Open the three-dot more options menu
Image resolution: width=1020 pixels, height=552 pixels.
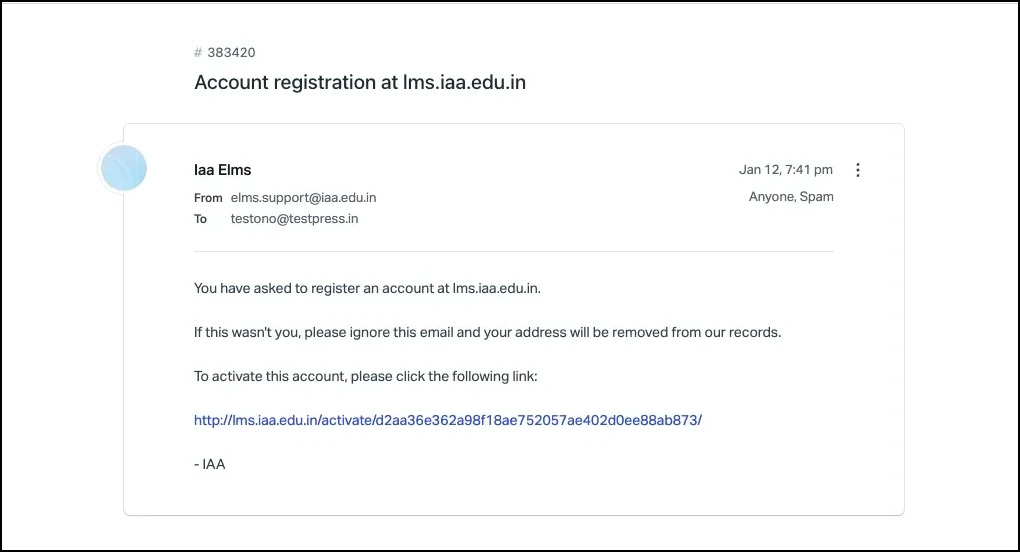[857, 170]
